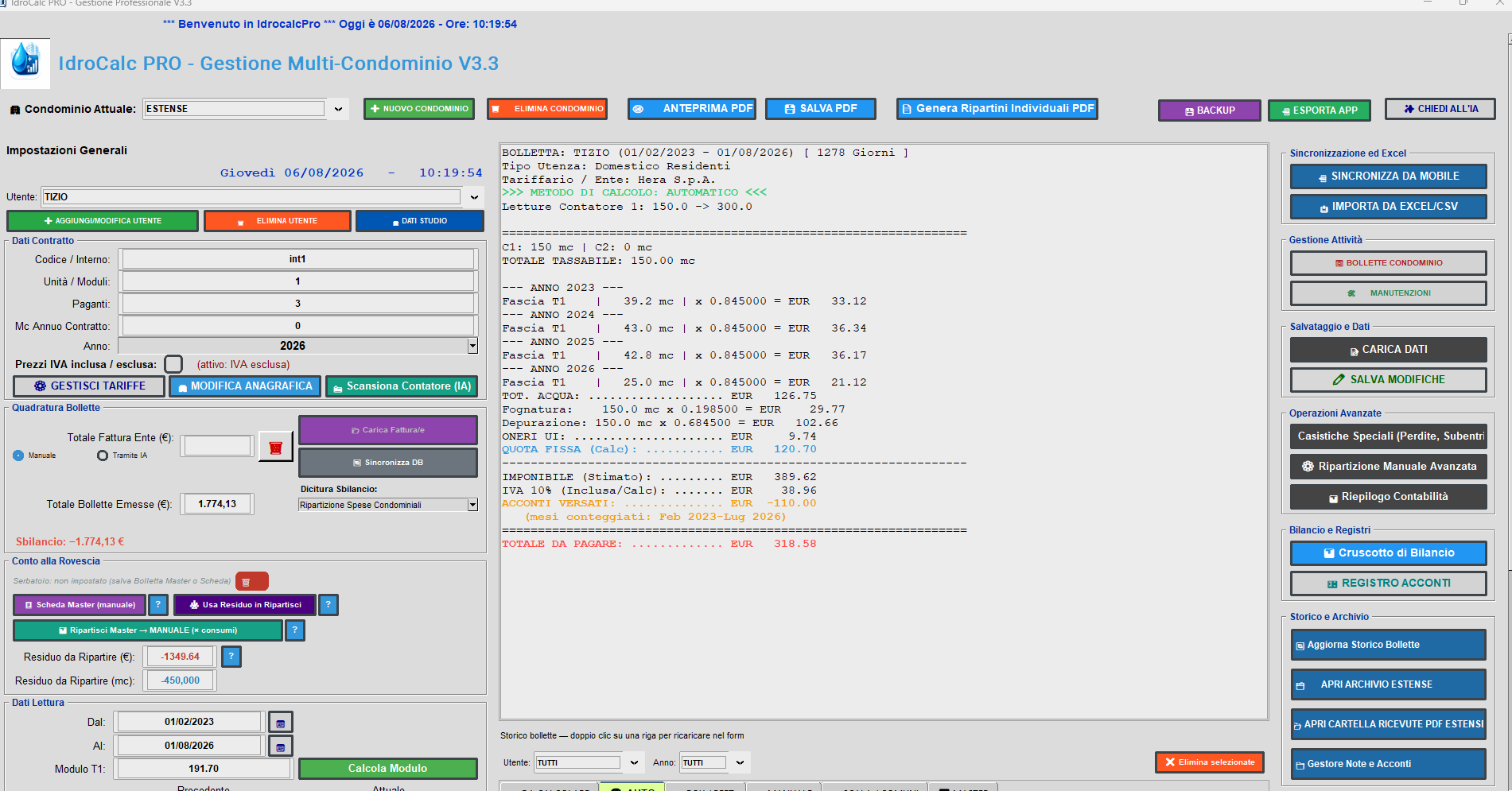Open the calendar picker for the Al date
Viewport: 1512px width, 791px height.
coord(280,746)
